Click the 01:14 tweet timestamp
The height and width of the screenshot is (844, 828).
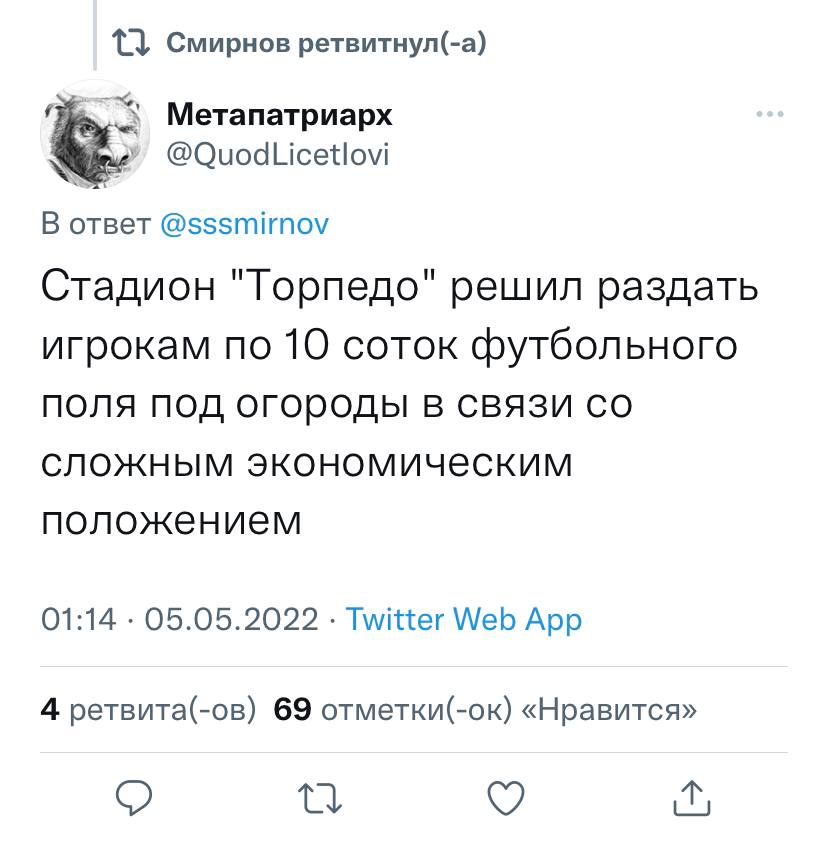pos(78,619)
